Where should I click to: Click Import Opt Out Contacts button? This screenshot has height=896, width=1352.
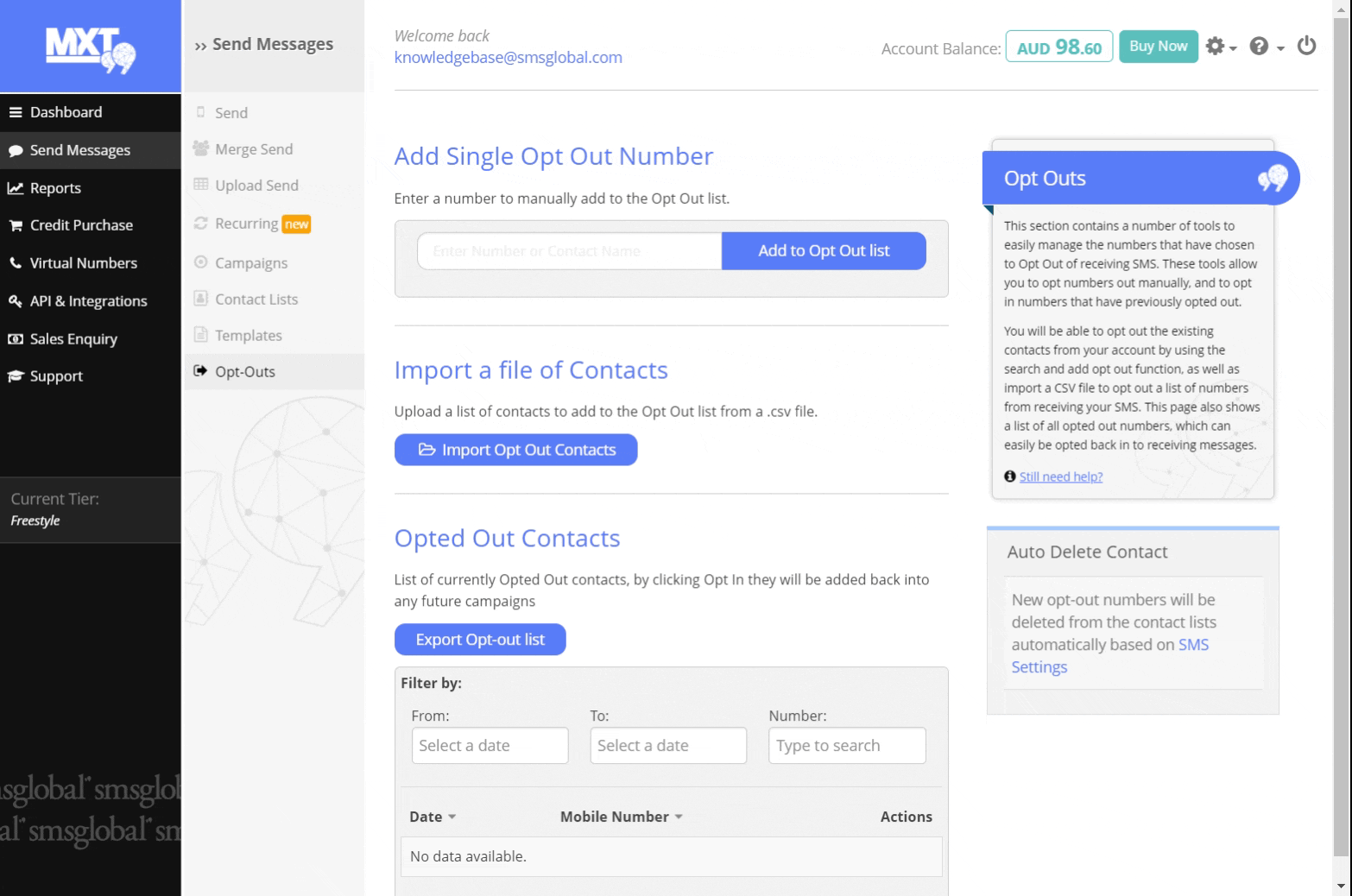(x=515, y=450)
